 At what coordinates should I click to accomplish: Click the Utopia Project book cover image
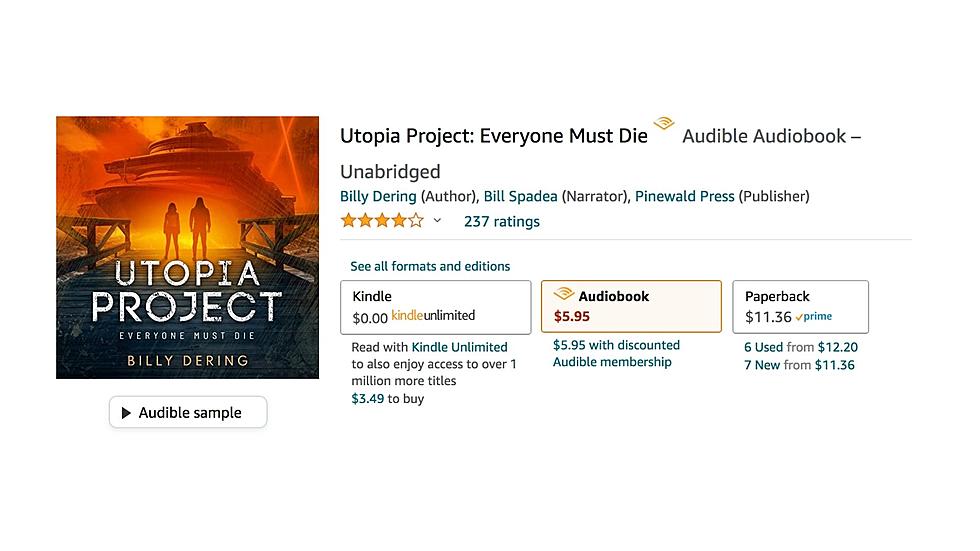click(188, 247)
